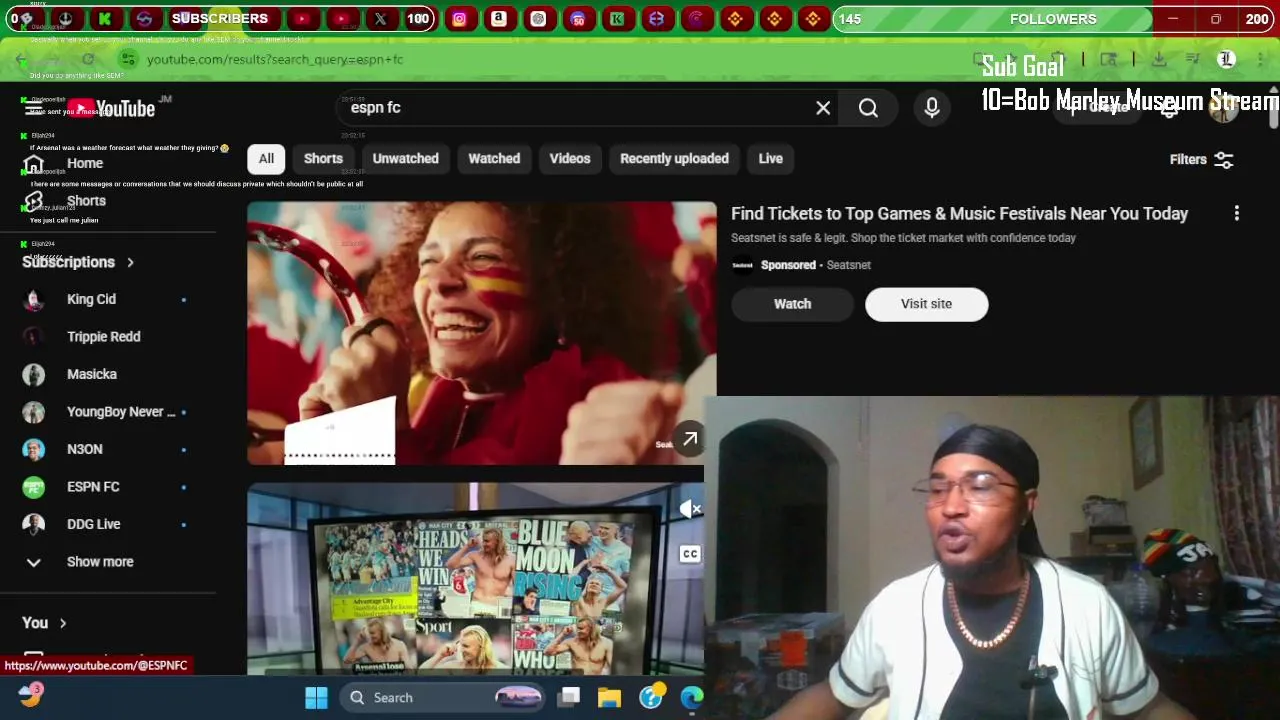Viewport: 1280px width, 720px height.
Task: Open DDG Live channel avatar
Action: (34, 524)
